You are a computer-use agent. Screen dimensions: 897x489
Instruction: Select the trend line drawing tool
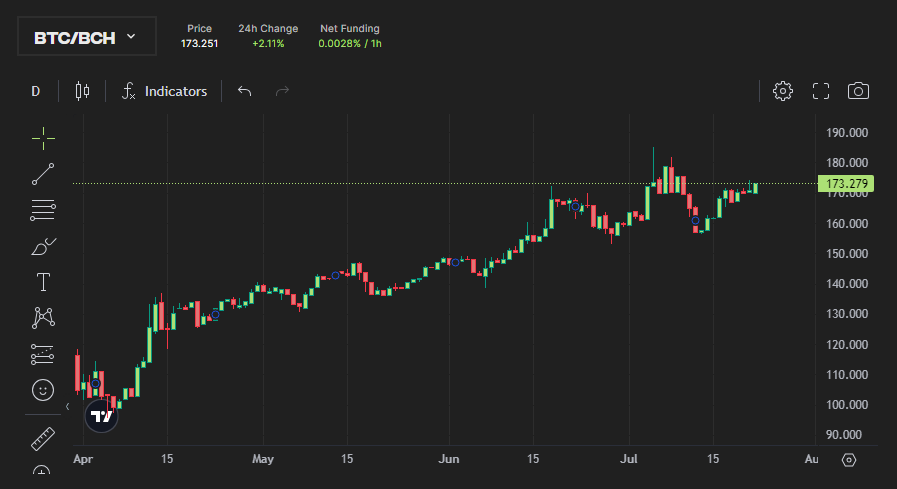coord(43,174)
